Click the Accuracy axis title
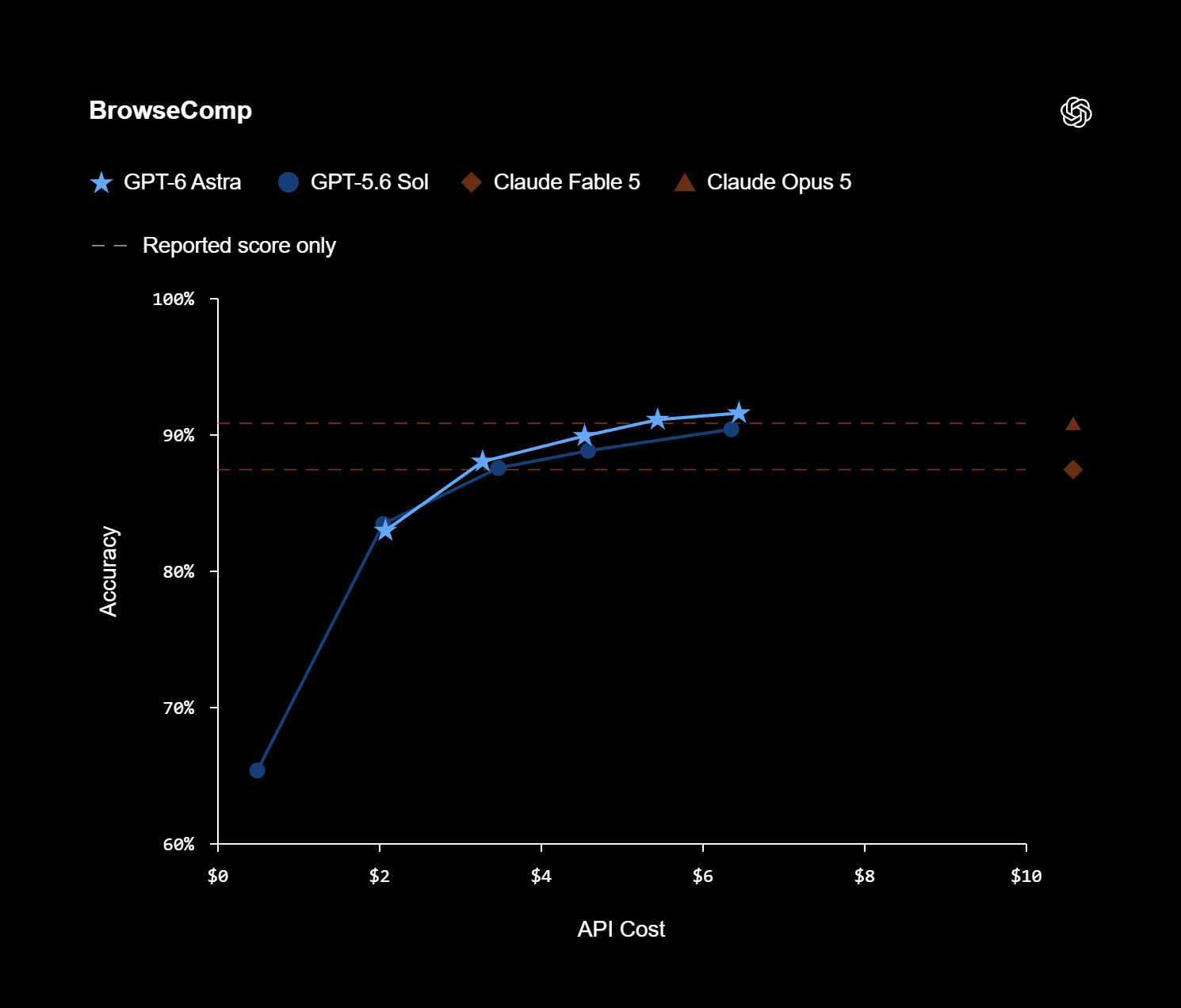 [109, 571]
